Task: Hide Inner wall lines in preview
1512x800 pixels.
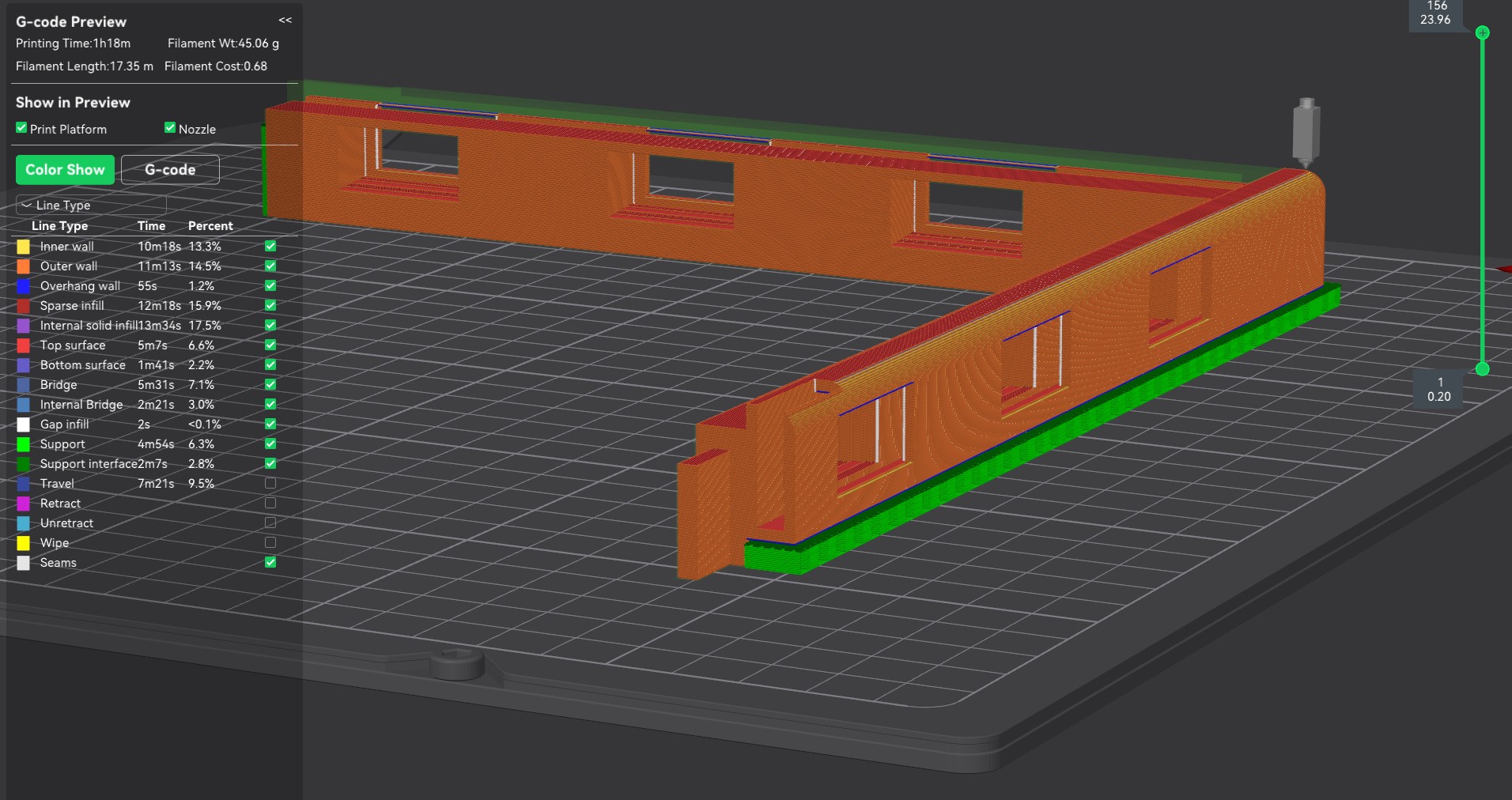Action: 270,246
